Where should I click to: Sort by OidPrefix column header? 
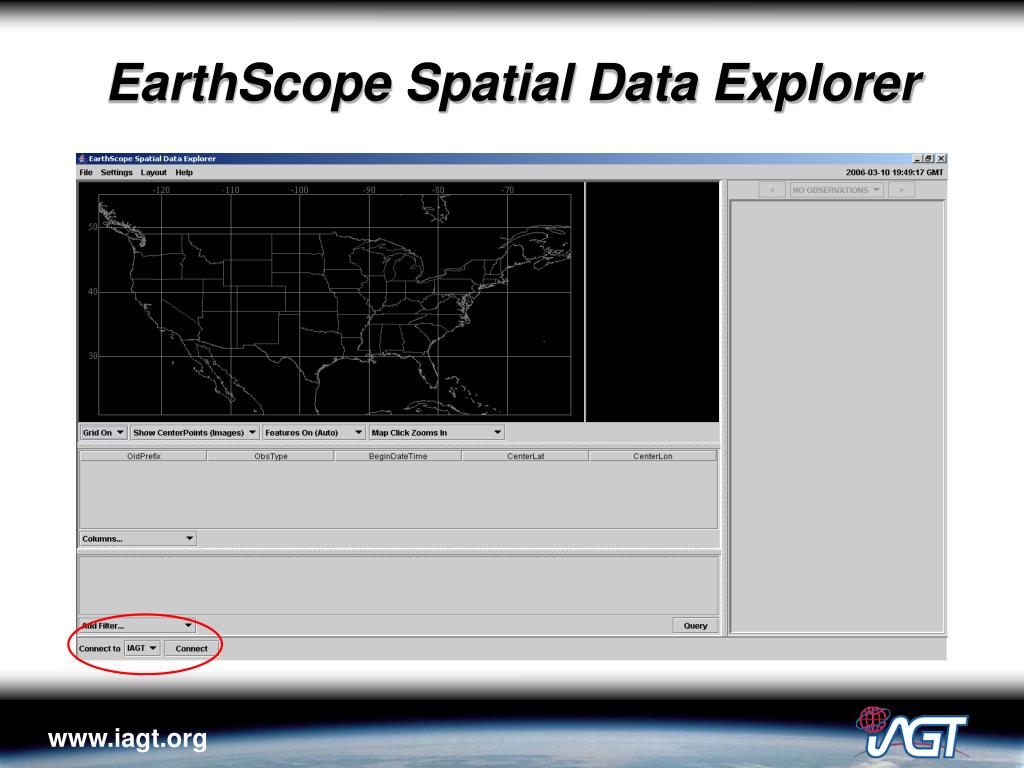[x=144, y=456]
